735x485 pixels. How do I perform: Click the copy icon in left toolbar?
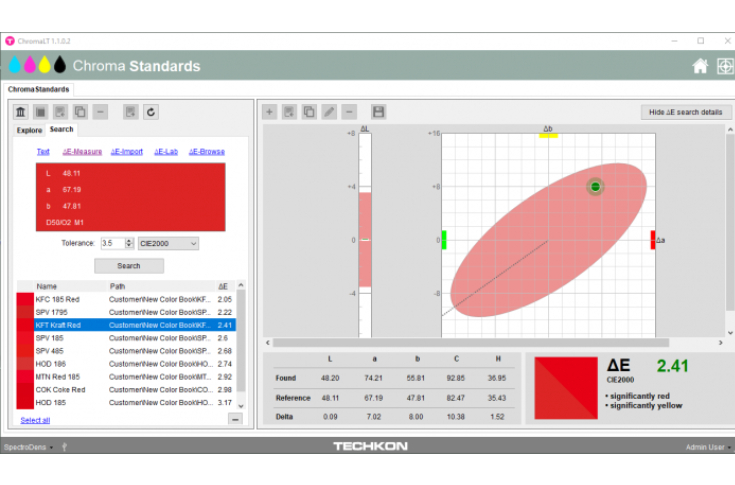[x=80, y=112]
